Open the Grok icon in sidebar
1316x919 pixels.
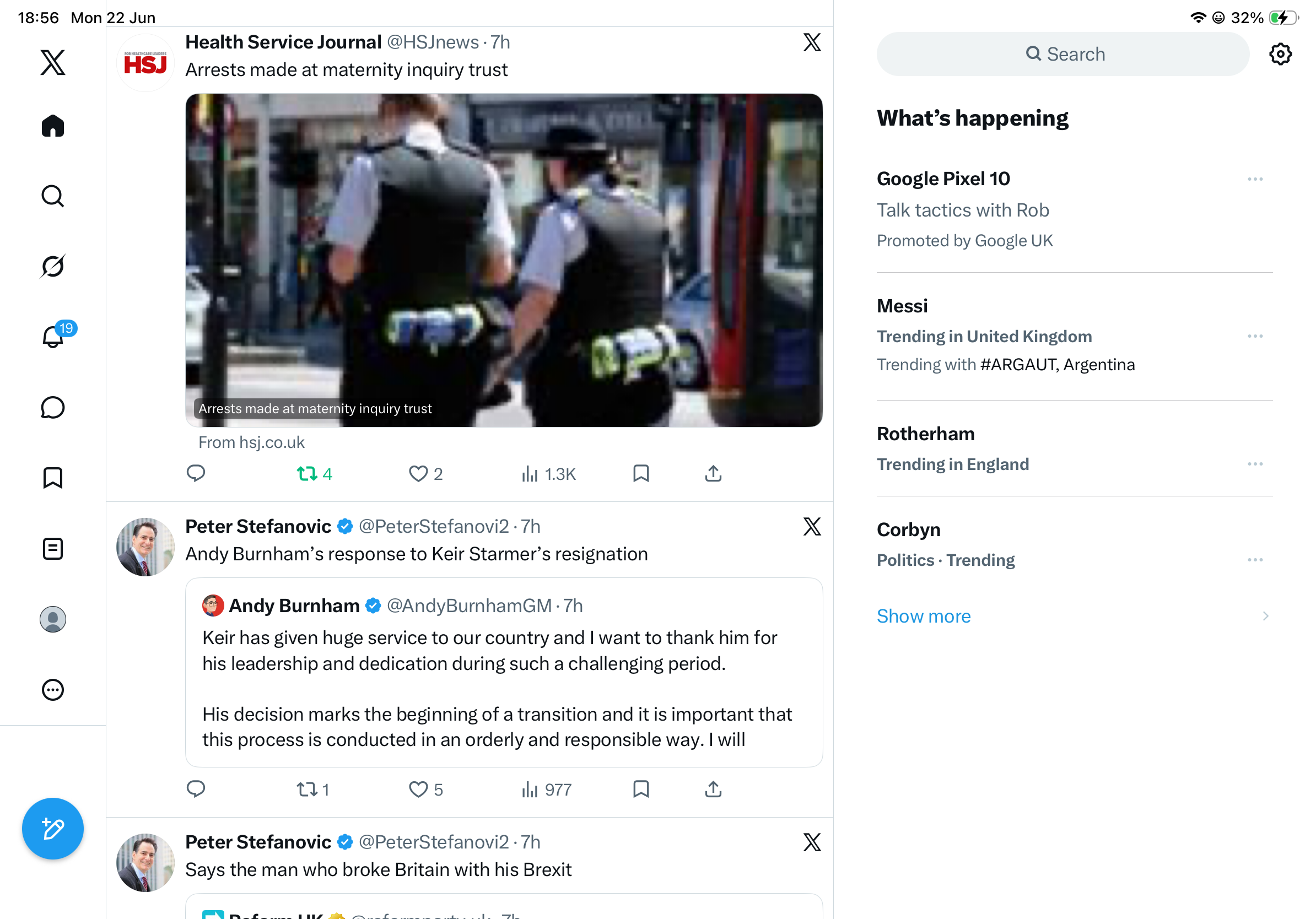pyautogui.click(x=53, y=267)
